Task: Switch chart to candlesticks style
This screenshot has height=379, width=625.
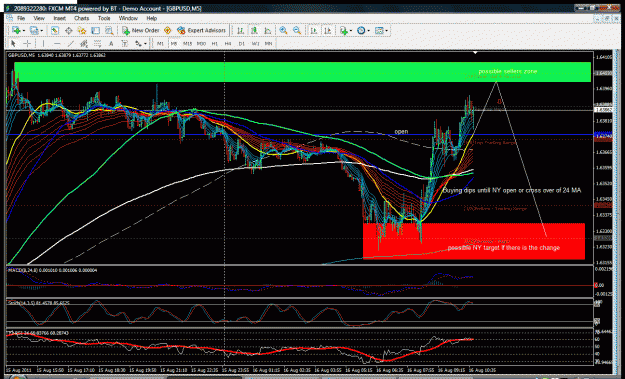Action: (254, 31)
